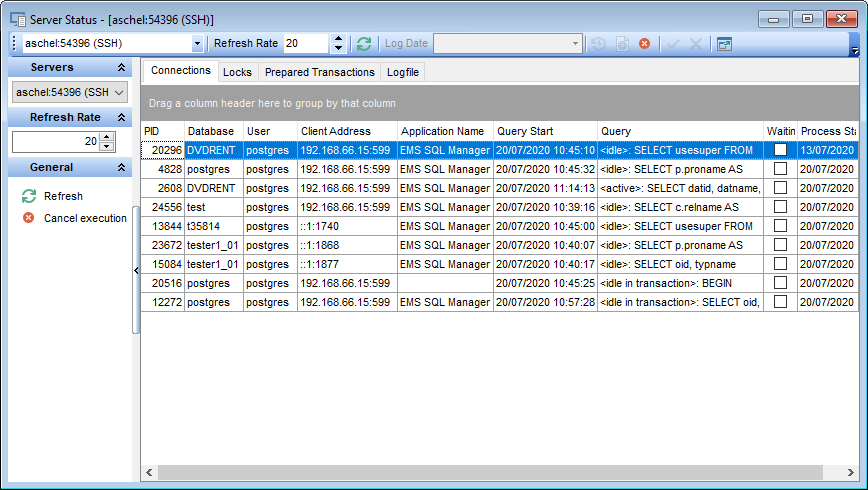Image resolution: width=868 pixels, height=490 pixels.
Task: Click the PID 12272 cell
Action: (x=163, y=302)
